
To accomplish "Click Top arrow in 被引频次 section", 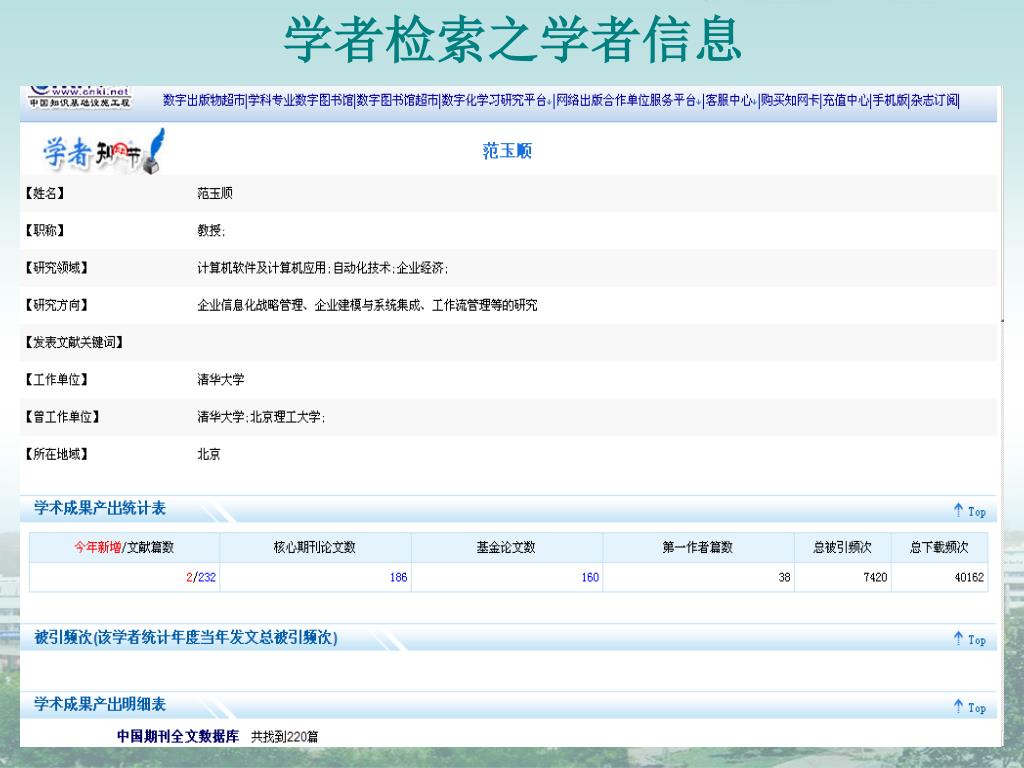I will [969, 639].
